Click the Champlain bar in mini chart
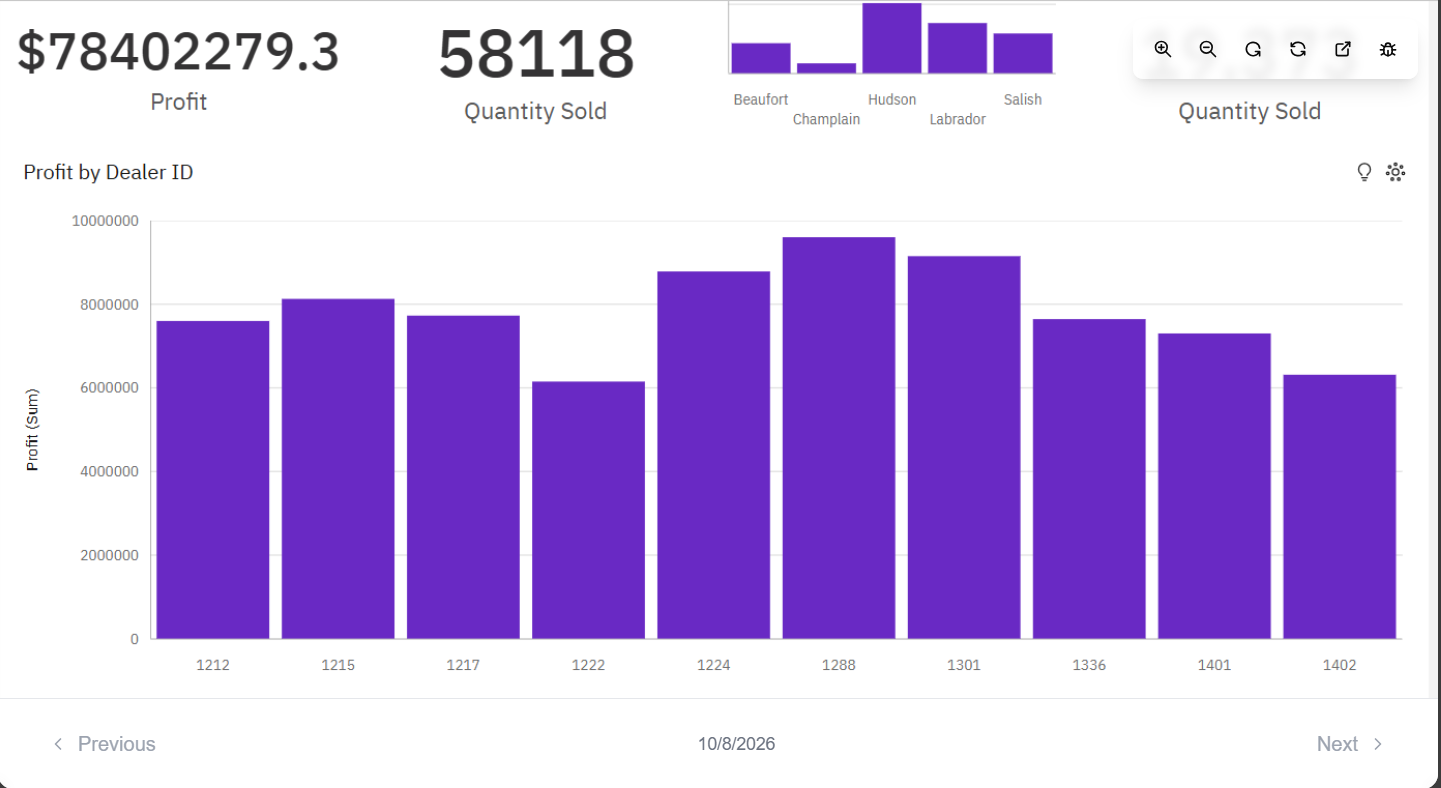Screen dimensions: 1441x788 coord(827,68)
